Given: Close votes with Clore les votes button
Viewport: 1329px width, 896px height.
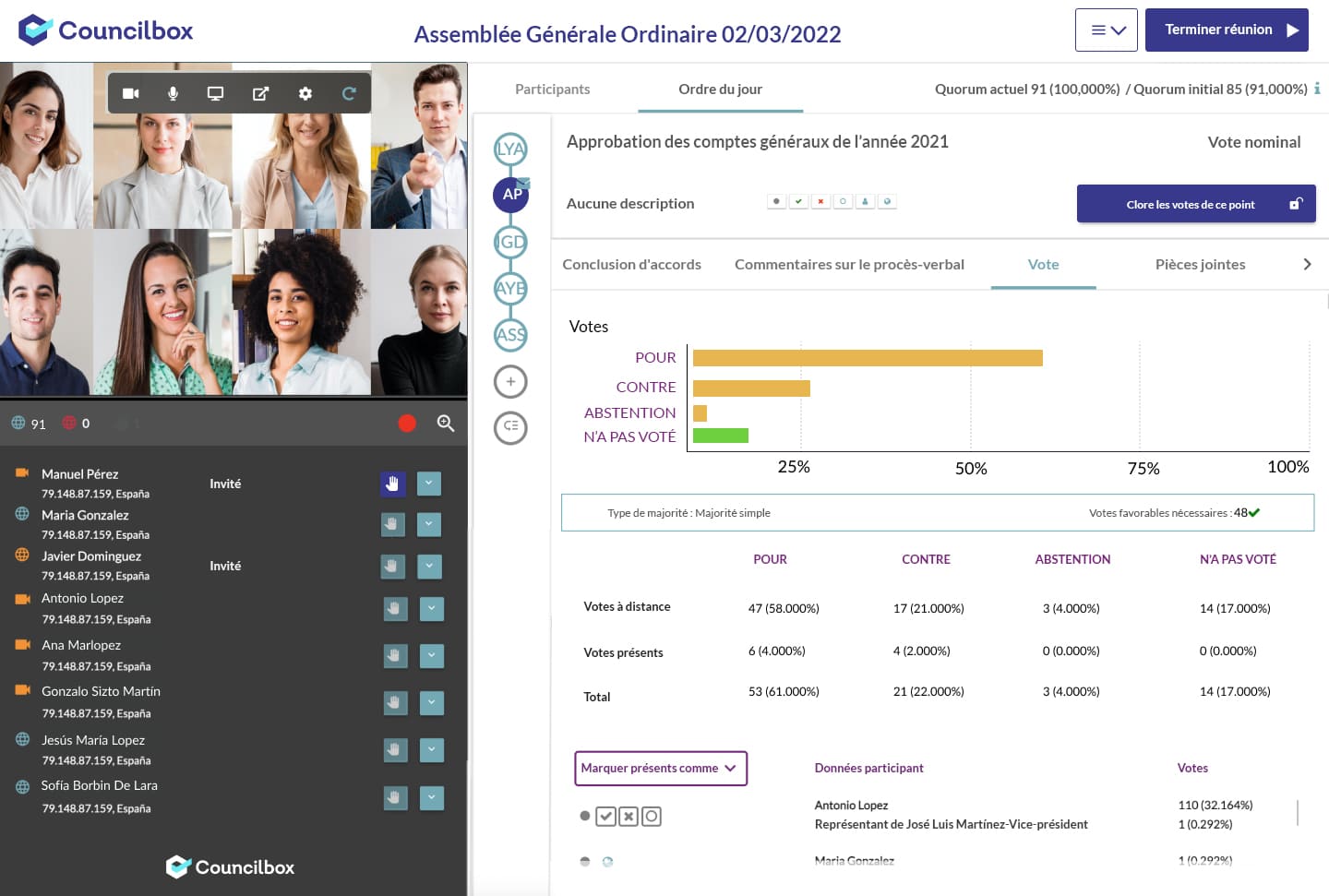Looking at the screenshot, I should click(x=1195, y=204).
